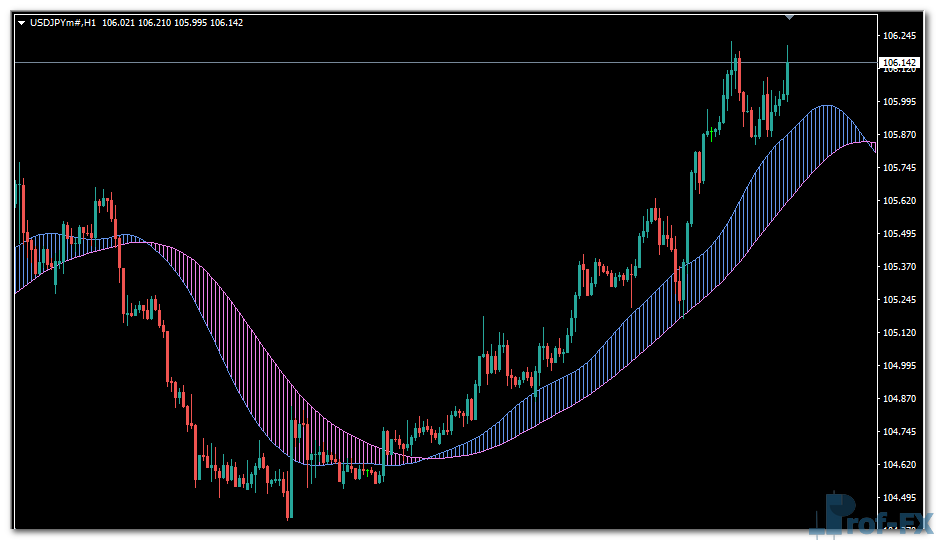Click the 105.745 price scale label
This screenshot has height=540, width=936.
tap(900, 168)
